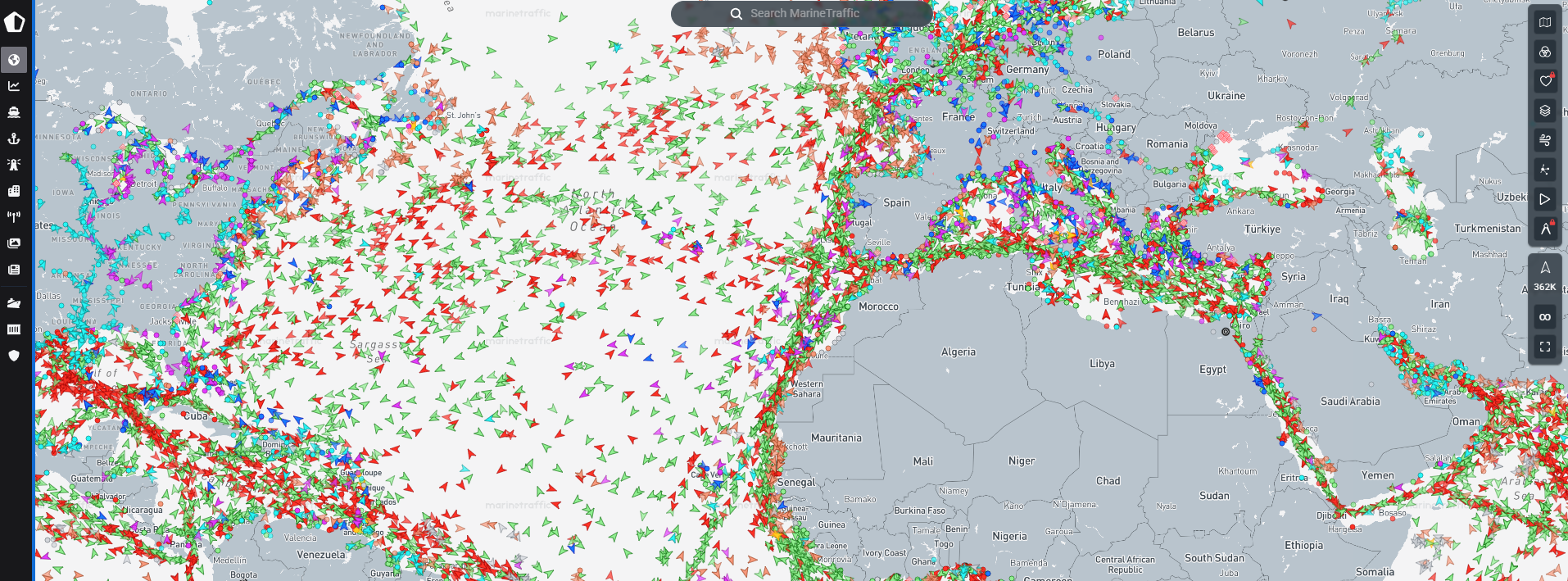Screen dimensions: 1568x581
Task: Enter fullscreen map mode
Action: 1545,347
